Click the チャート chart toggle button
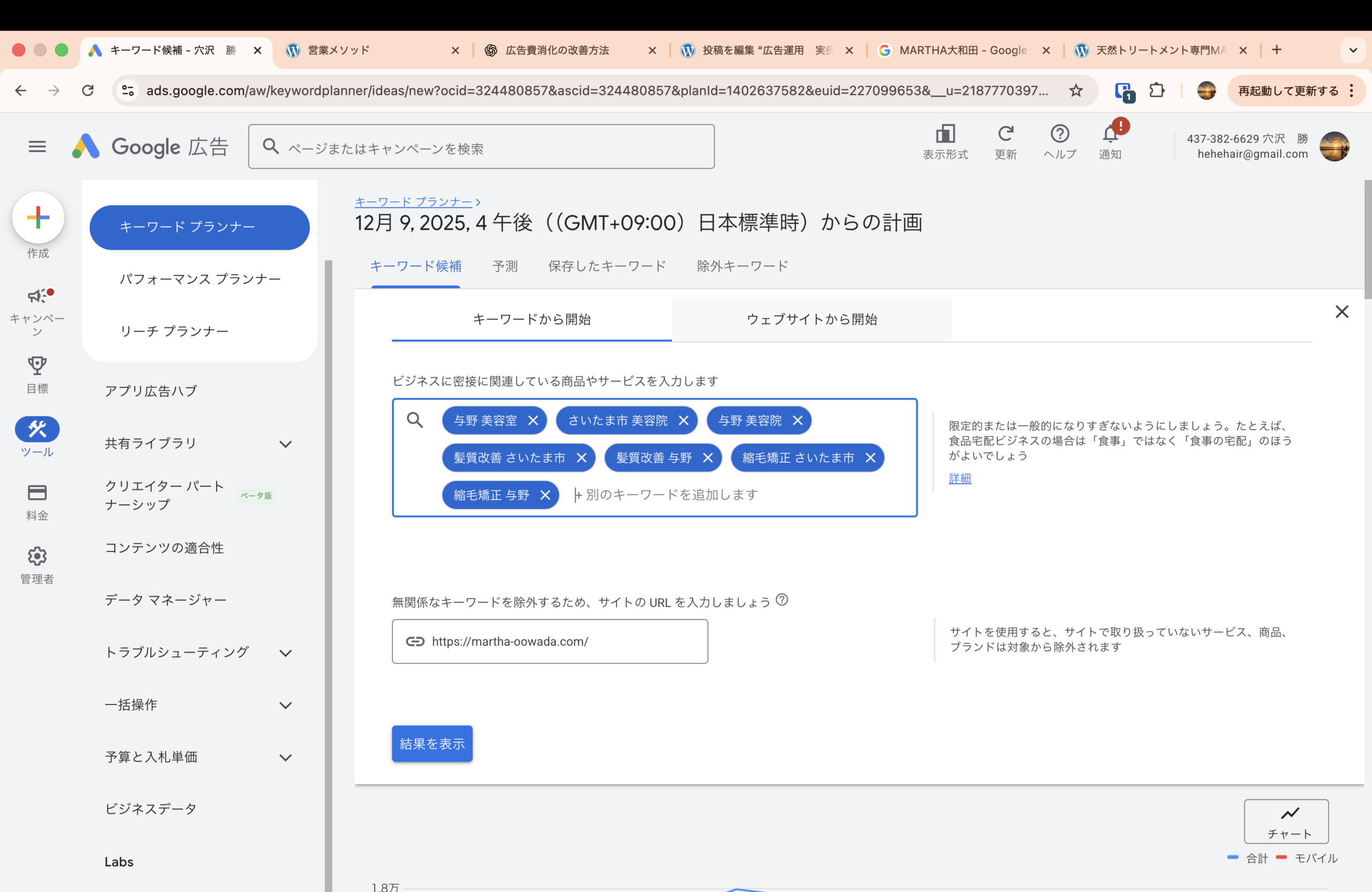Viewport: 1372px width, 892px height. click(x=1286, y=821)
